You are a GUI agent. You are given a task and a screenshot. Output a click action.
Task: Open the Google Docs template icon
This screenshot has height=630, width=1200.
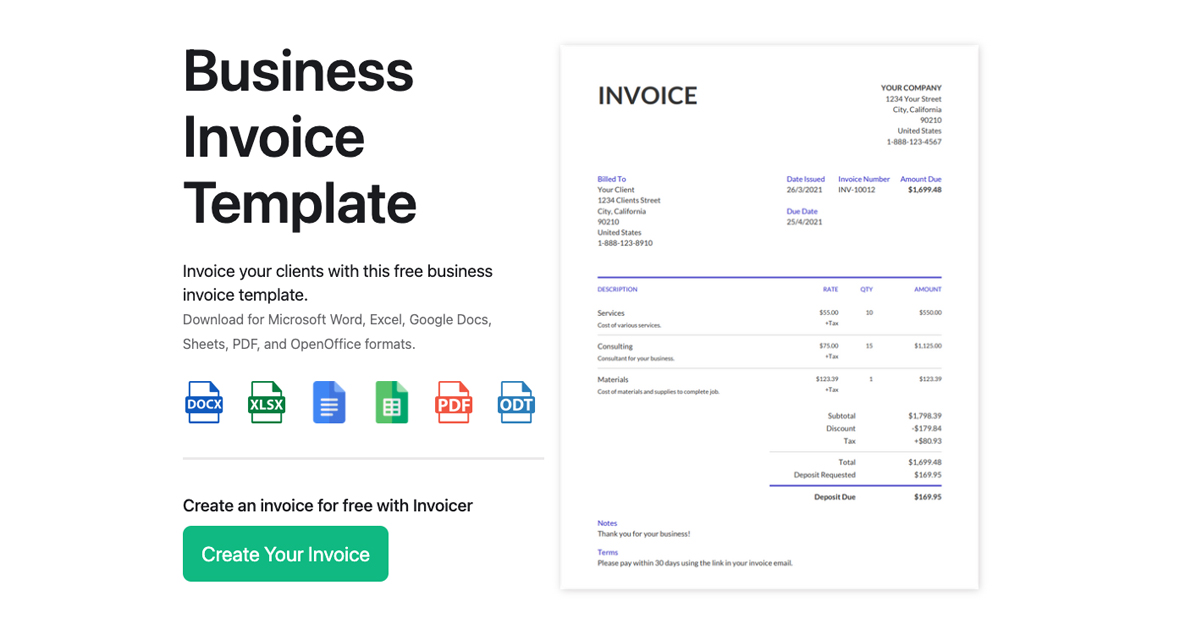point(329,402)
